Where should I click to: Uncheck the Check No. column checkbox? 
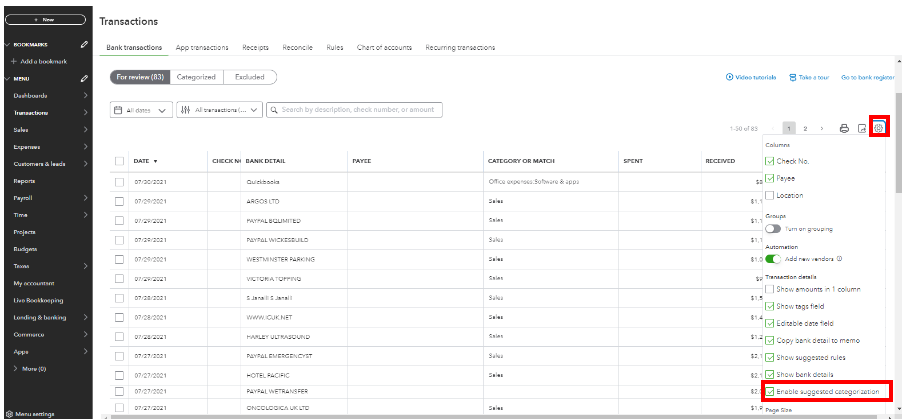[769, 161]
